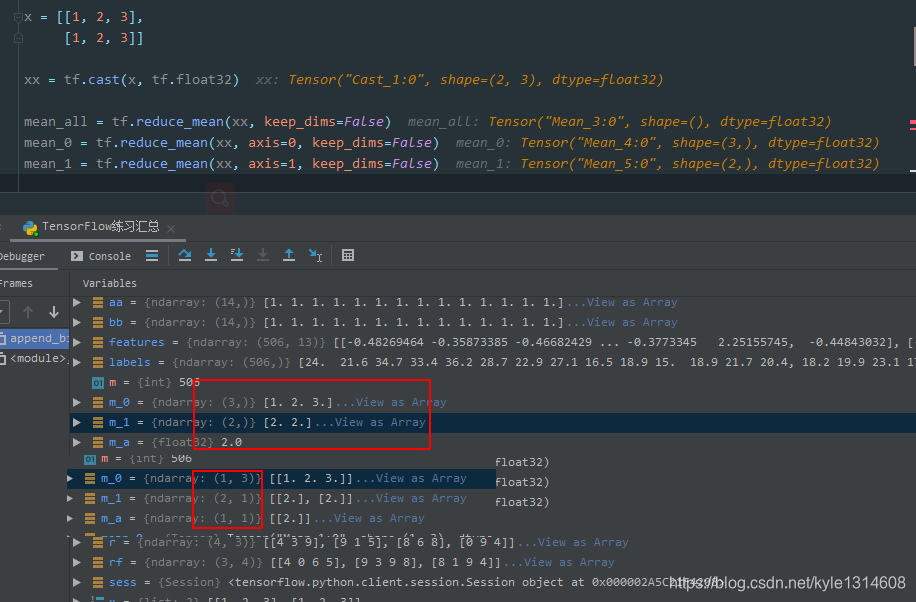The image size is (916, 602).
Task: Expand the bb ndarray variable
Action: pos(77,322)
